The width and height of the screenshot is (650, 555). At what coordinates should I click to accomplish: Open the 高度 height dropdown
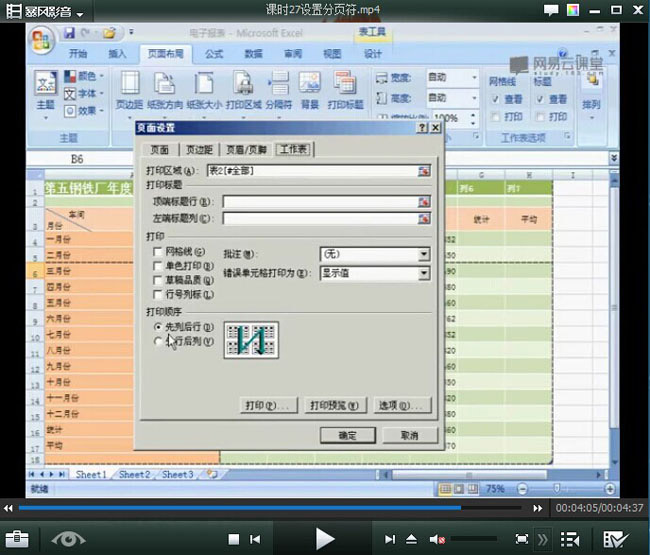point(474,98)
